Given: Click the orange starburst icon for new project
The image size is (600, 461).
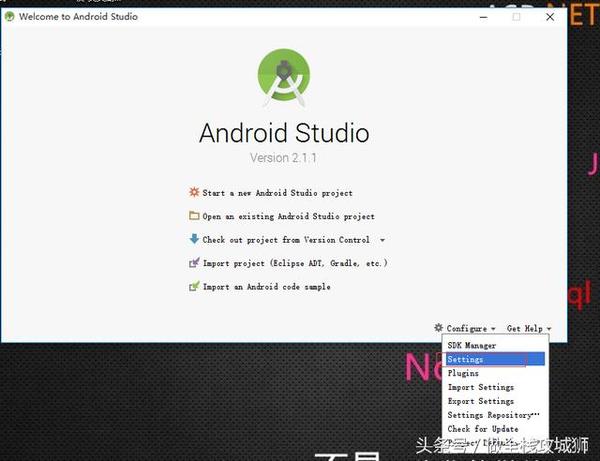Looking at the screenshot, I should click(x=194, y=192).
